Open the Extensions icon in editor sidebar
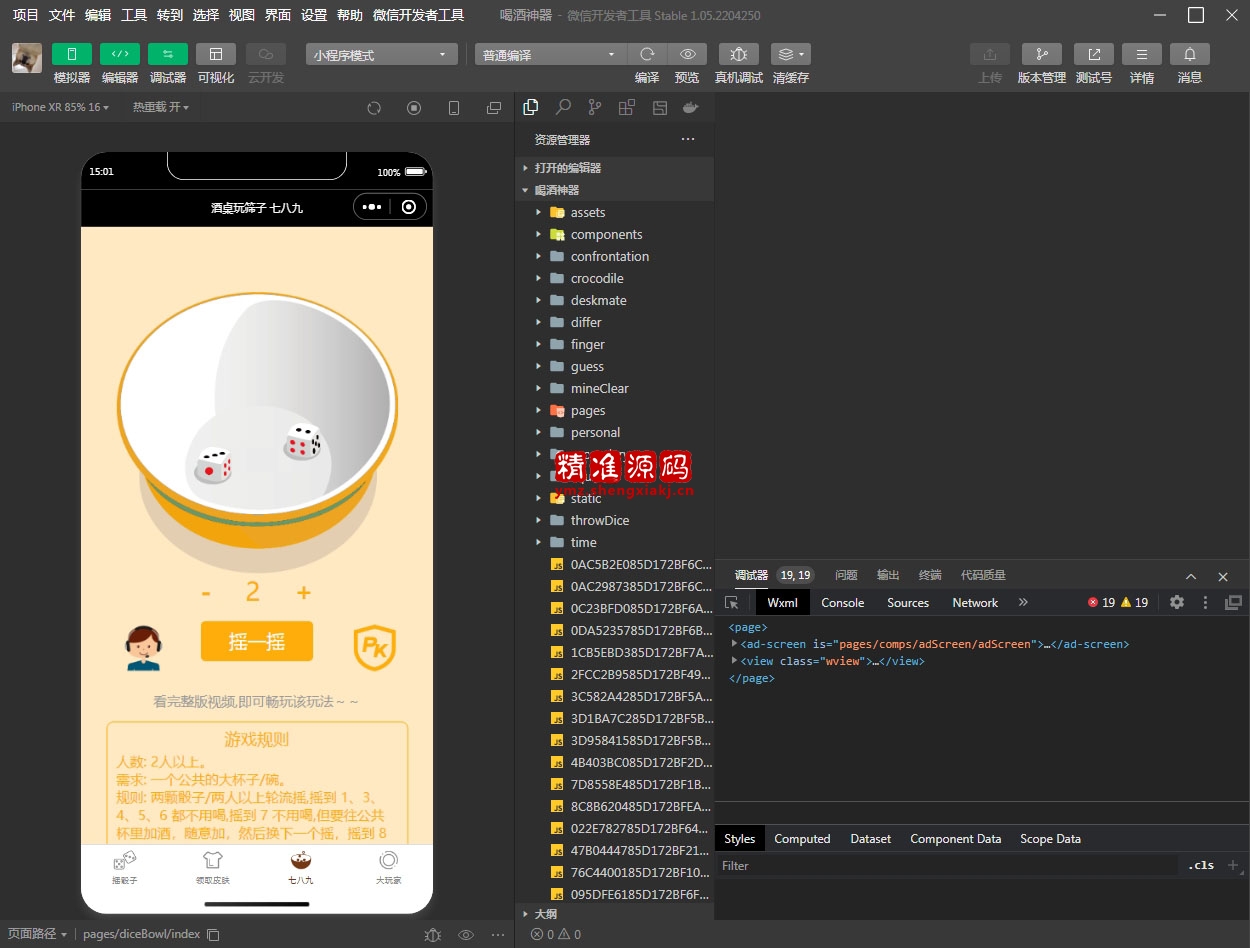The image size is (1250, 948). click(x=627, y=107)
